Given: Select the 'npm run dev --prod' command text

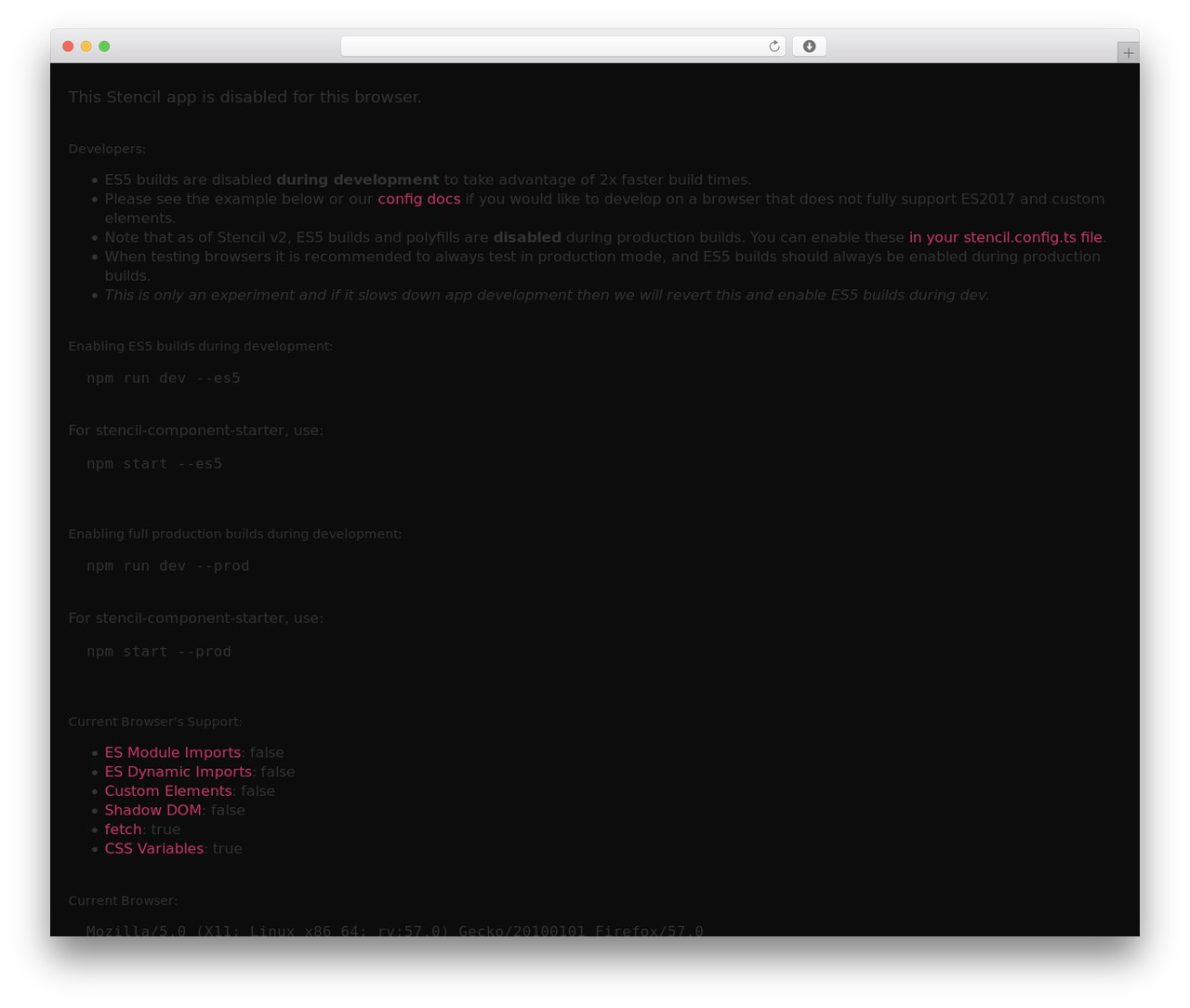Looking at the screenshot, I should point(168,566).
